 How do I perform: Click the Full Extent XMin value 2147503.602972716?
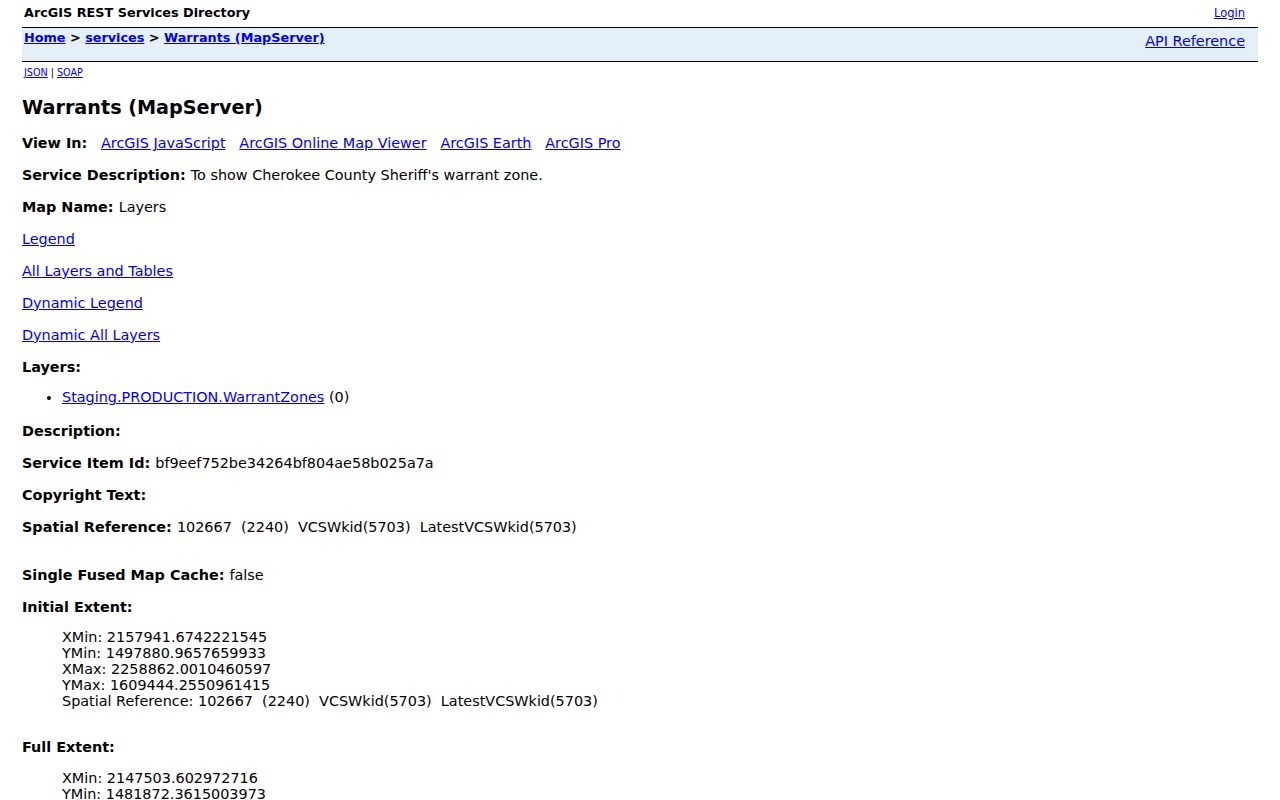point(182,778)
